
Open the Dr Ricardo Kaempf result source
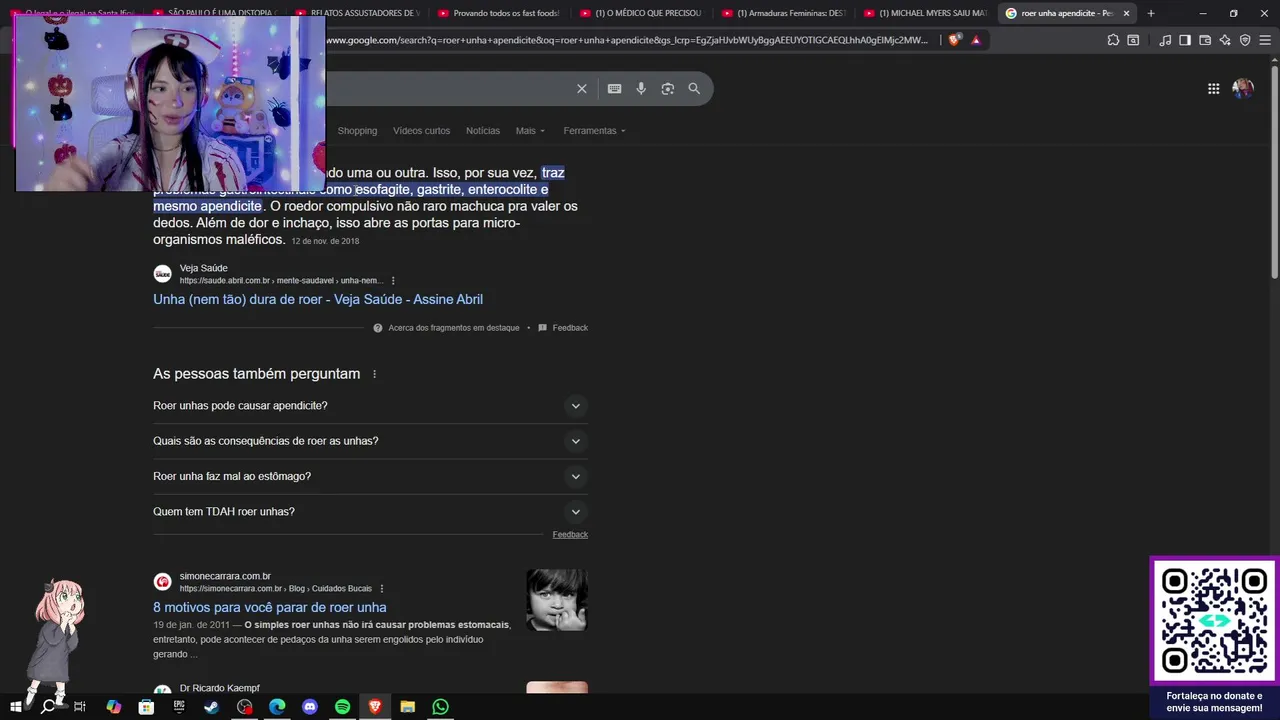click(219, 688)
